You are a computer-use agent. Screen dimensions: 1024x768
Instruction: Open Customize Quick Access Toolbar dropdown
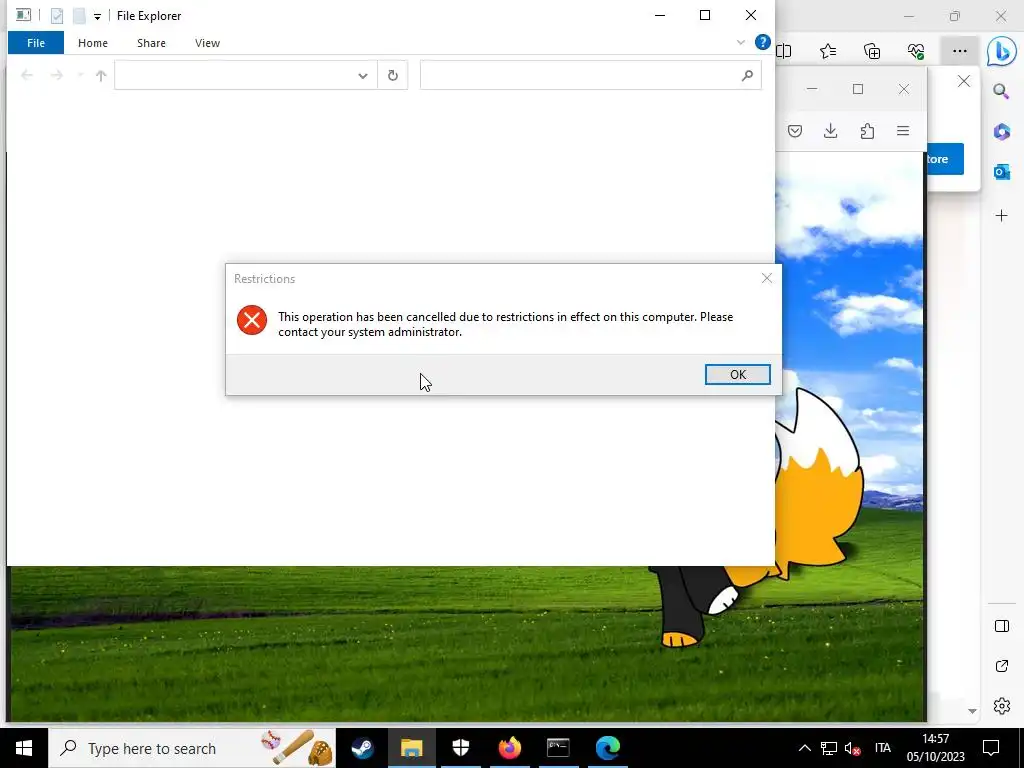(x=97, y=16)
